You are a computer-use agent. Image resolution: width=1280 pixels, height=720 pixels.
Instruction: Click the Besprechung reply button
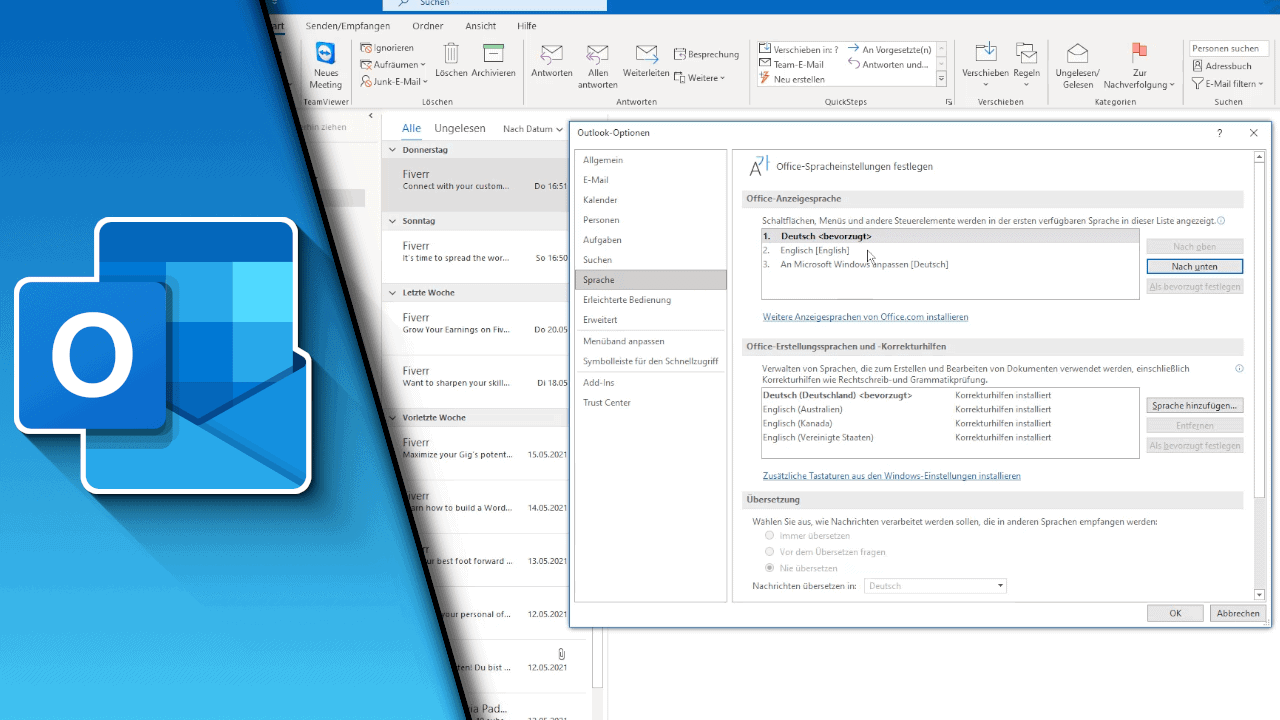pos(707,54)
